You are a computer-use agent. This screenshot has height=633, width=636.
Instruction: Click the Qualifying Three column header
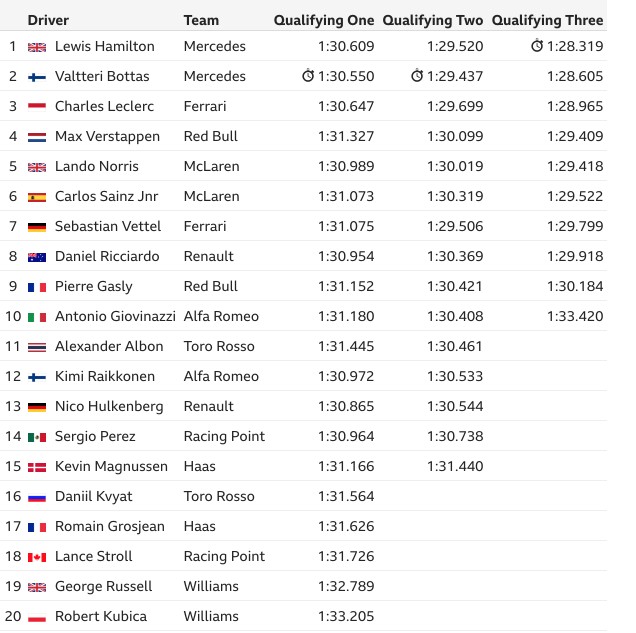pyautogui.click(x=548, y=20)
